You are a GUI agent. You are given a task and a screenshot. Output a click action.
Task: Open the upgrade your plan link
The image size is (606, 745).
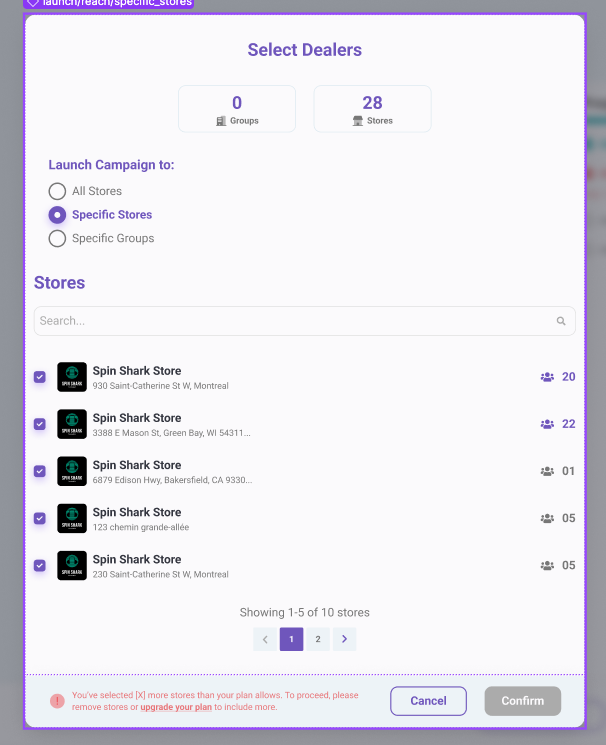176,707
